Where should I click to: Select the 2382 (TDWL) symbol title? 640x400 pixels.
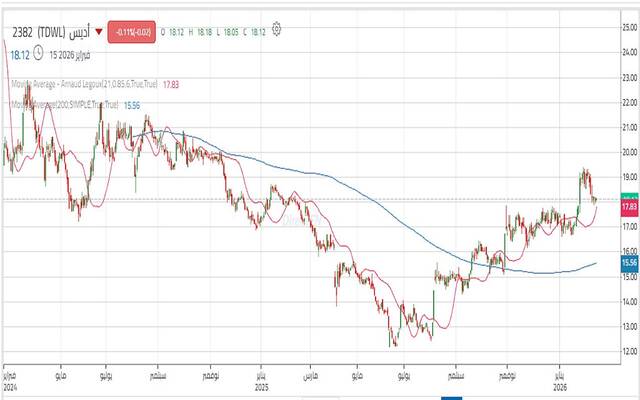coord(34,32)
